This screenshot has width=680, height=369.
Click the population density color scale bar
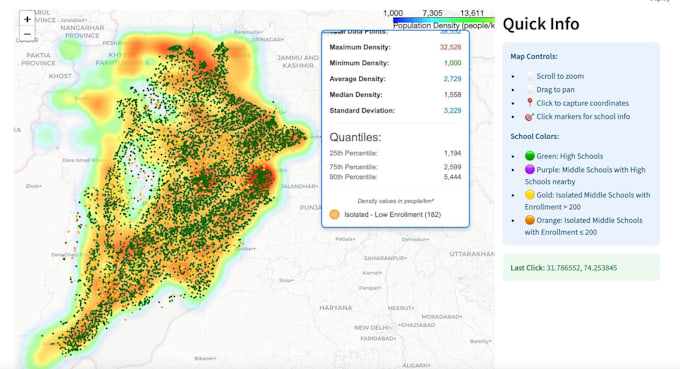click(x=443, y=20)
